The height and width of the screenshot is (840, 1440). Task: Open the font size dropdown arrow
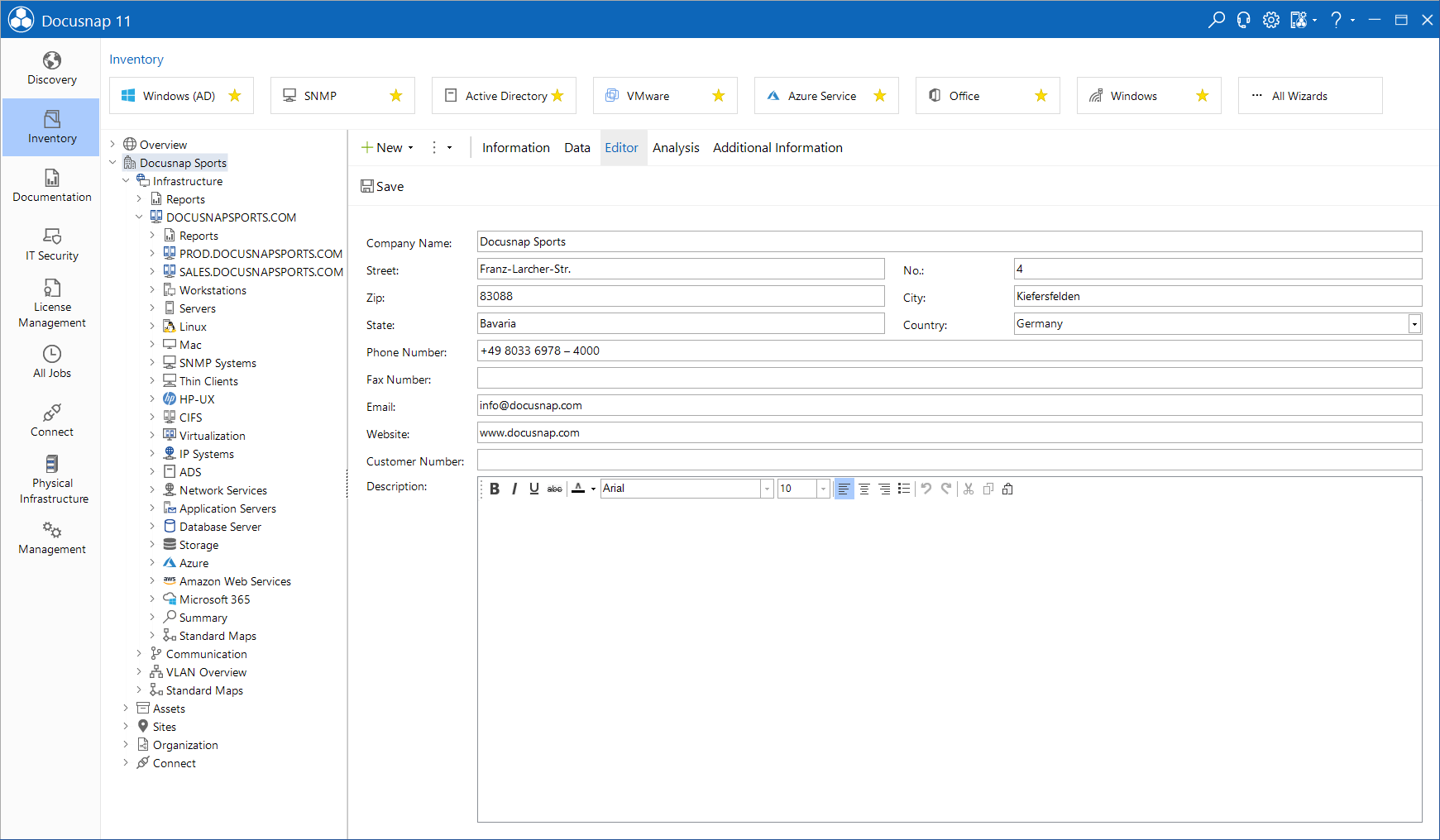click(823, 489)
